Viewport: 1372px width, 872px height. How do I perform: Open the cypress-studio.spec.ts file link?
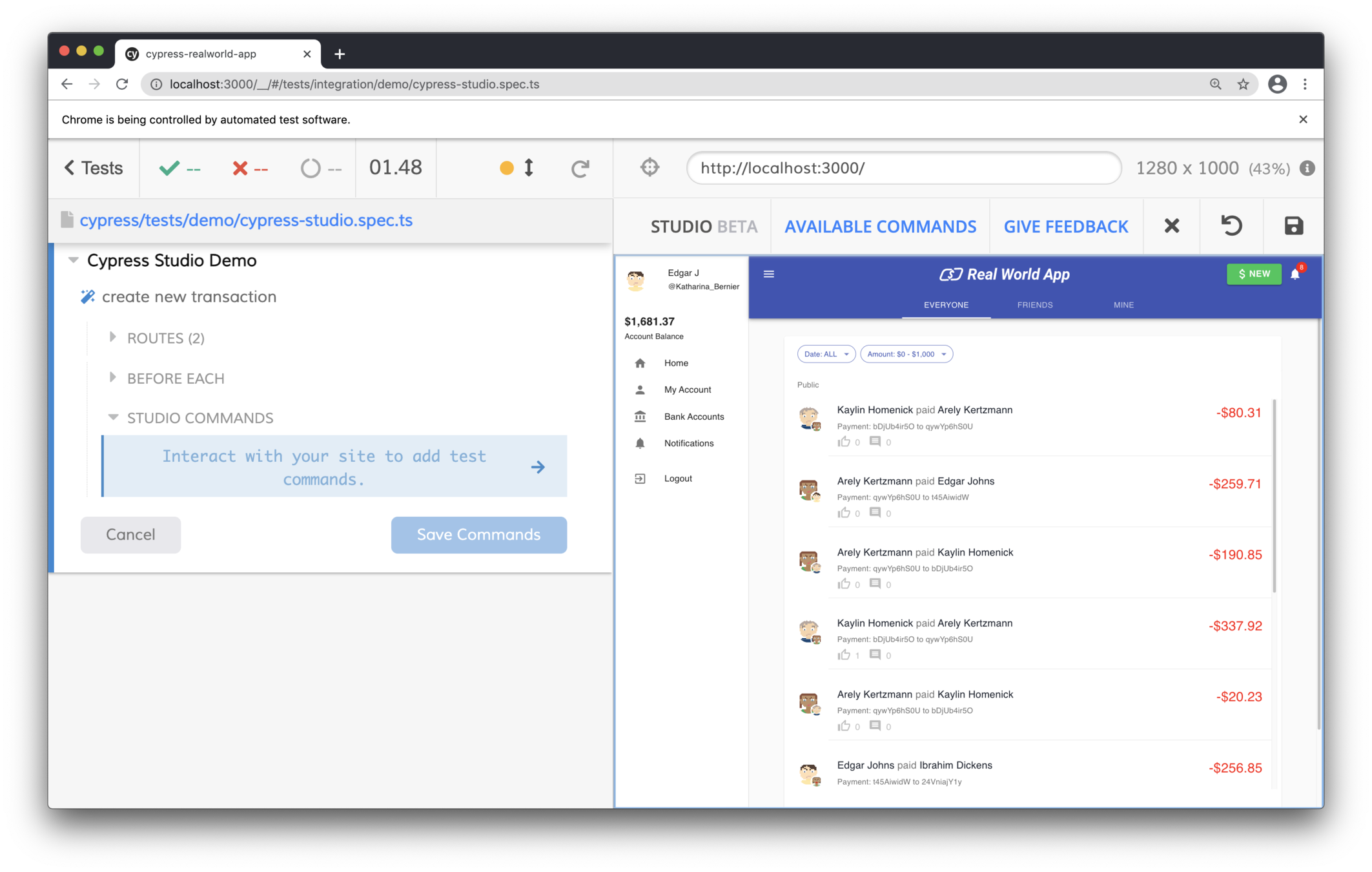click(x=246, y=220)
